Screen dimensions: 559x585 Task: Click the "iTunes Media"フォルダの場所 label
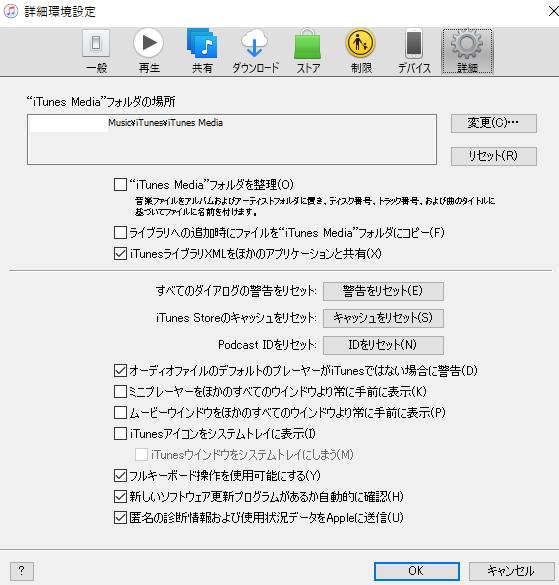100,101
